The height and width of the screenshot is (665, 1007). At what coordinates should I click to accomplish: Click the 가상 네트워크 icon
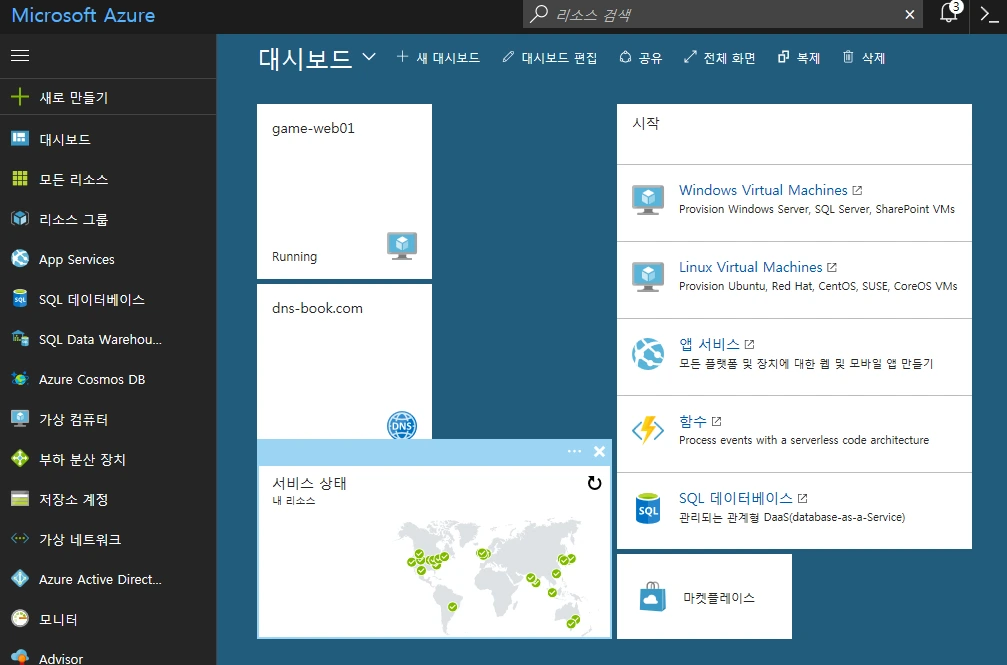pyautogui.click(x=20, y=538)
